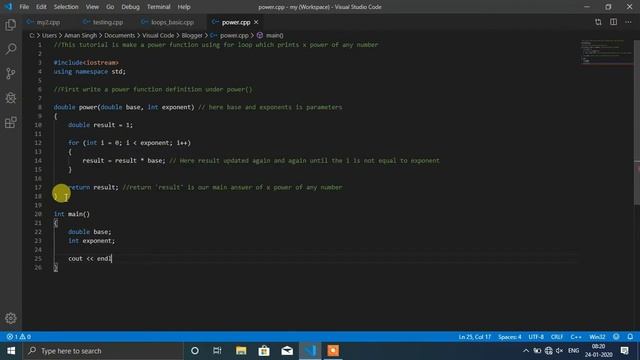Screen dimensions: 640x360
Task: Switch to VS Code taskbar button
Action: click(x=310, y=351)
